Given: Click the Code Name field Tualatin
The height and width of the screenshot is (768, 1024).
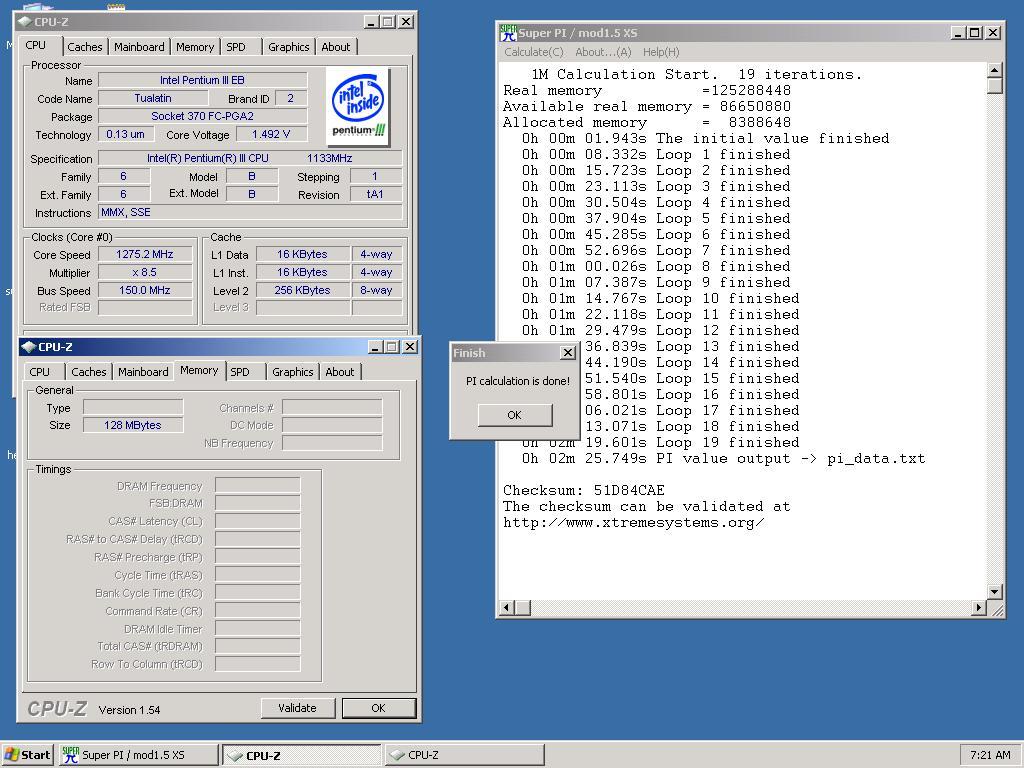Looking at the screenshot, I should pos(153,98).
